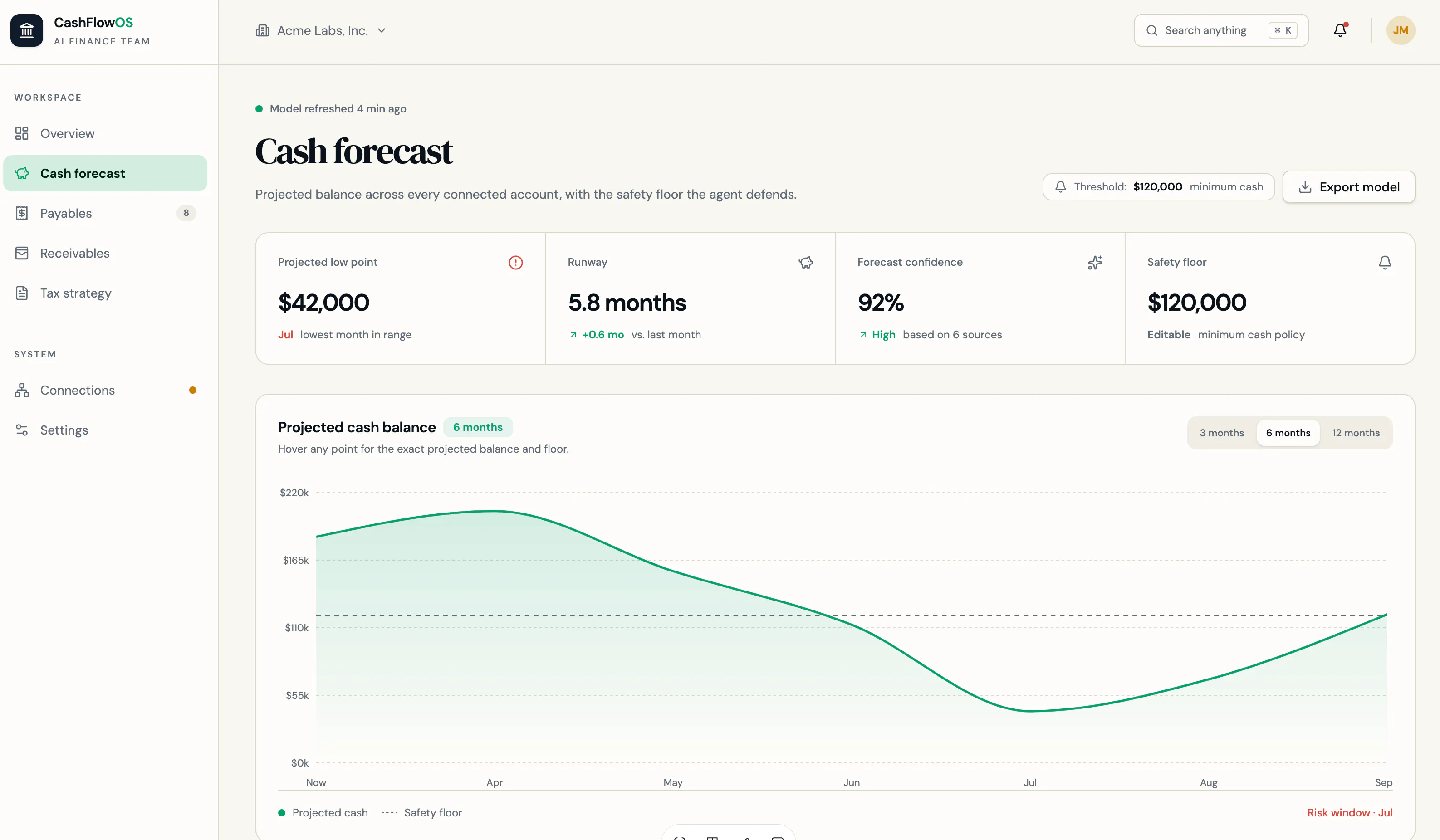This screenshot has width=1440, height=840.
Task: Click the 5.8 months runway value
Action: tap(627, 302)
